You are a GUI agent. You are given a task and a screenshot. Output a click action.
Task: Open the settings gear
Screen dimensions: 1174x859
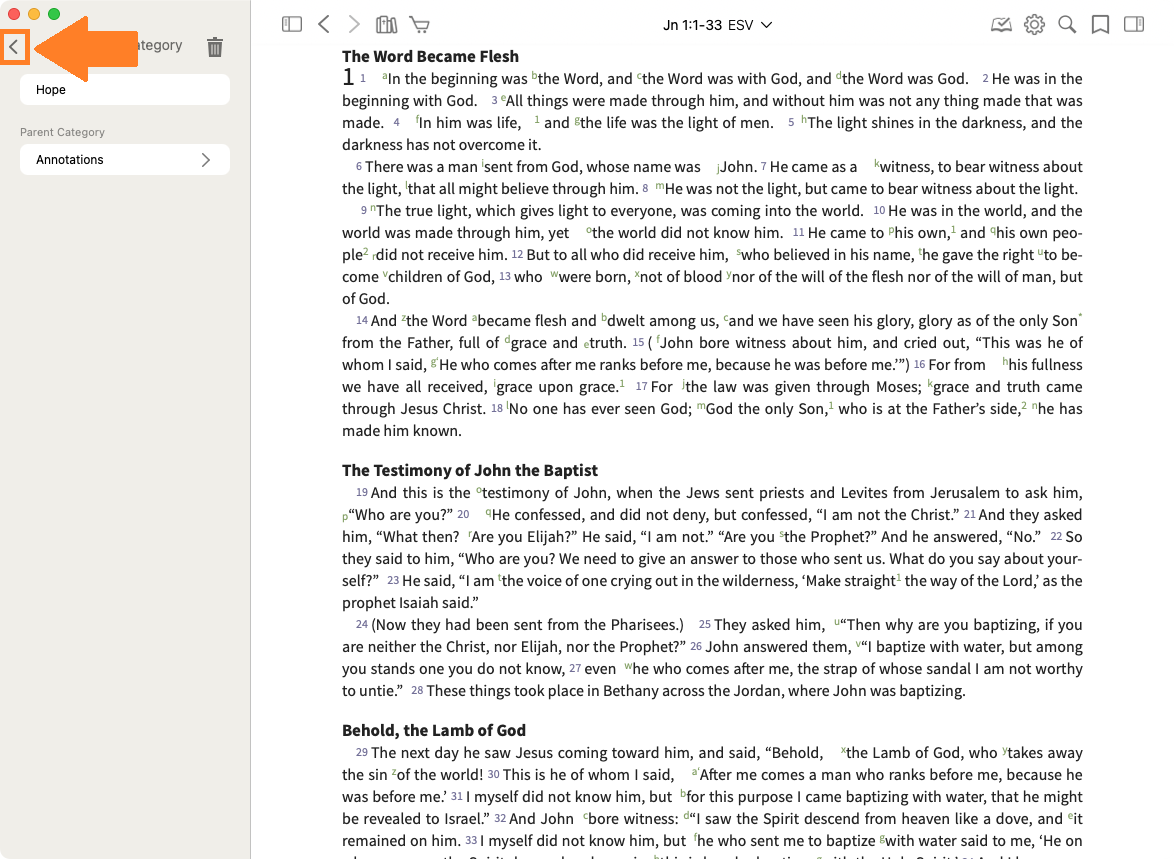1034,25
